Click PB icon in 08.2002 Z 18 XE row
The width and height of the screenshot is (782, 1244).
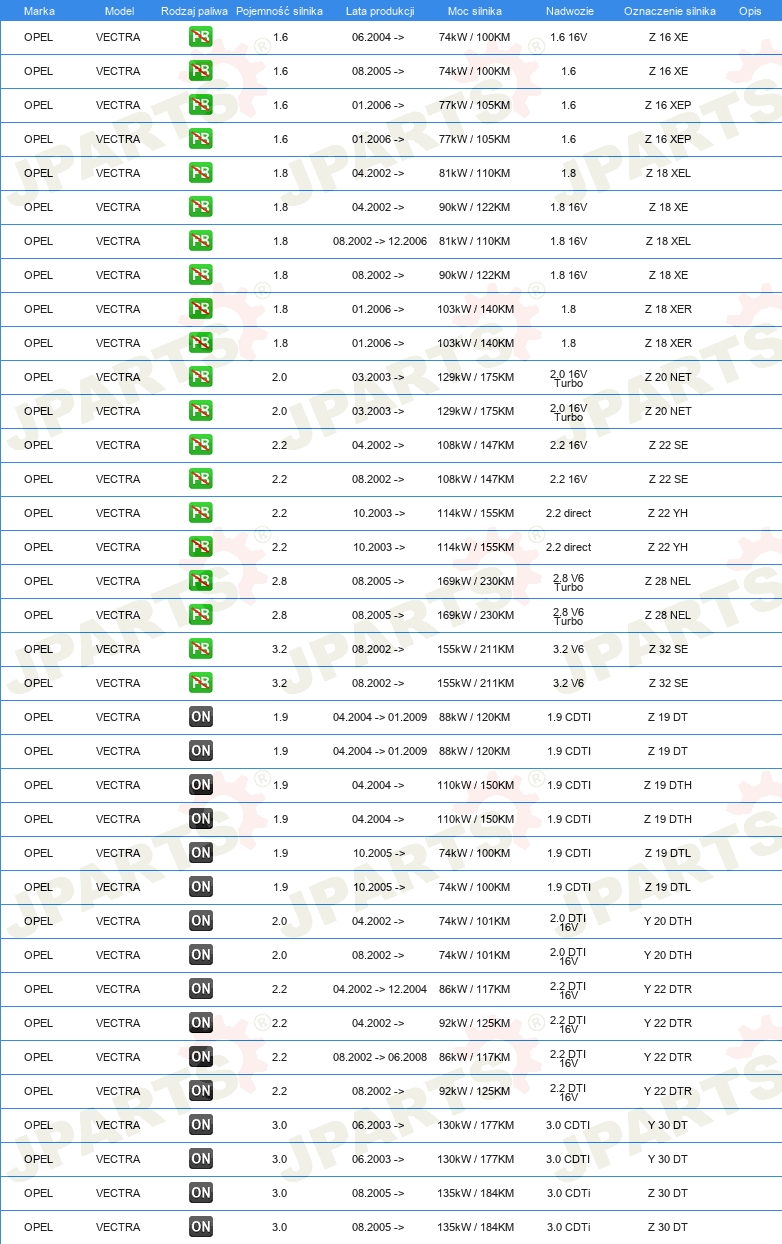(x=201, y=275)
